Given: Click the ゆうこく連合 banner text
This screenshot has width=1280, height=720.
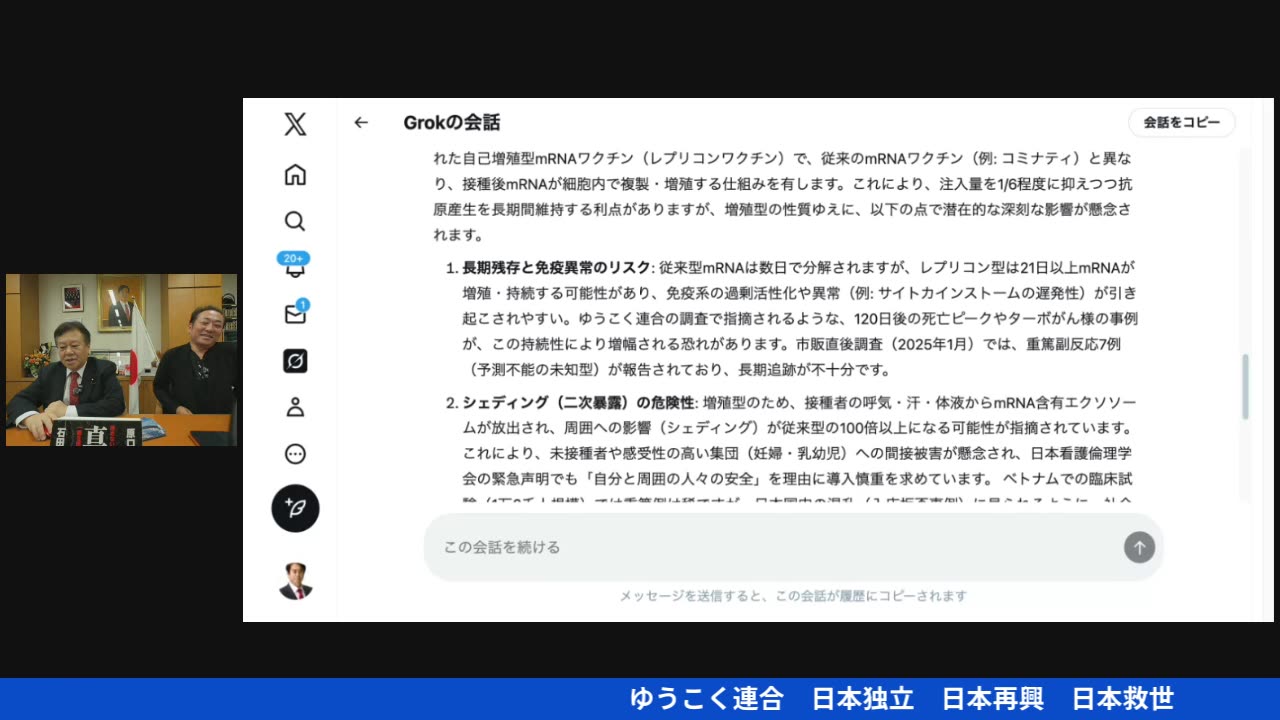Looking at the screenshot, I should [x=707, y=698].
